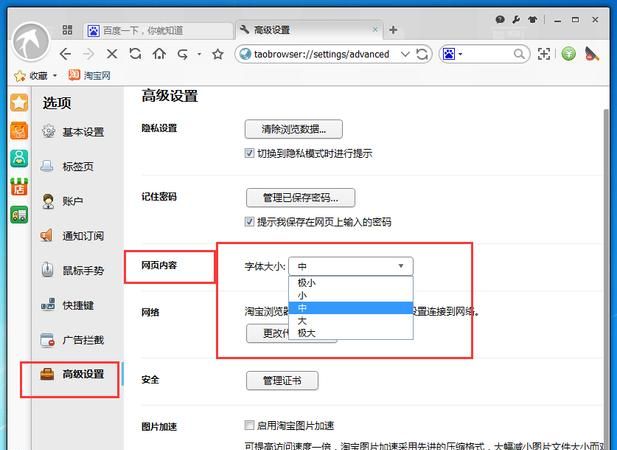Switch to the 百度一下 tab
Screen dimensions: 617x450
click(x=158, y=31)
